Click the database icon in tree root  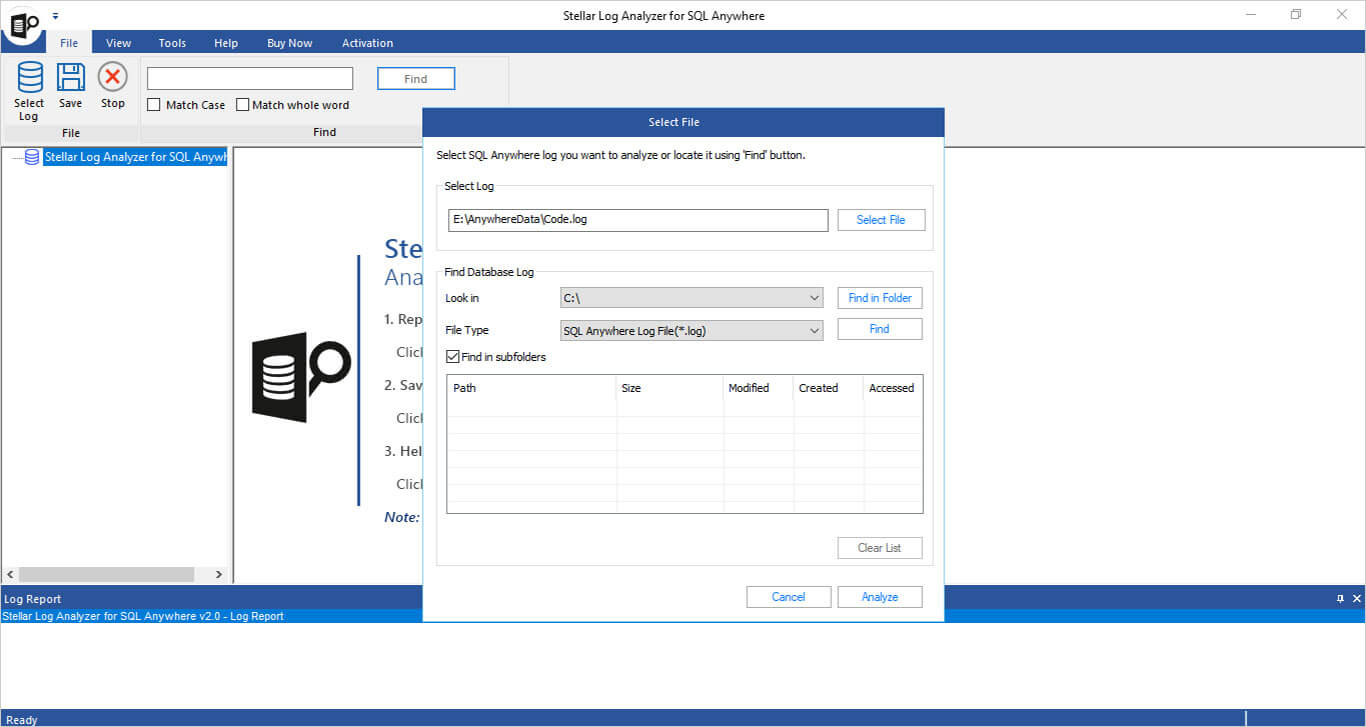pyautogui.click(x=32, y=157)
